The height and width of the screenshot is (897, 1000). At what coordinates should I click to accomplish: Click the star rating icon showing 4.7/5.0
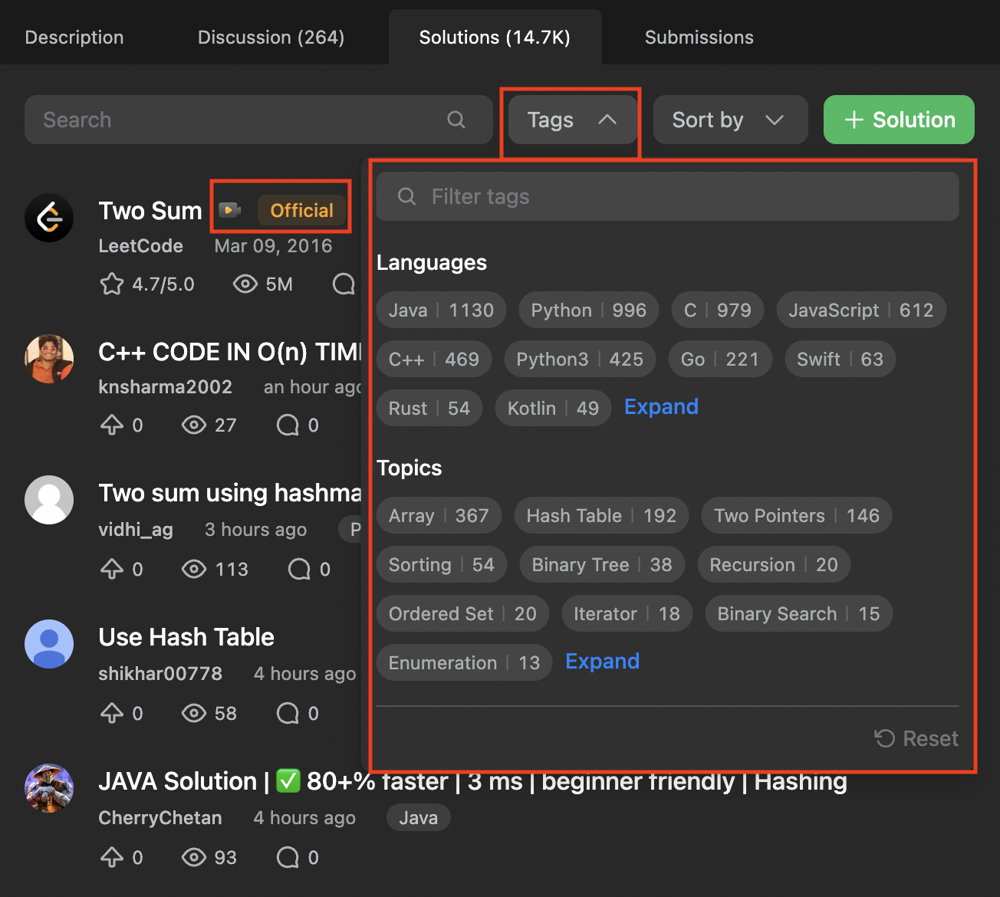click(x=111, y=284)
